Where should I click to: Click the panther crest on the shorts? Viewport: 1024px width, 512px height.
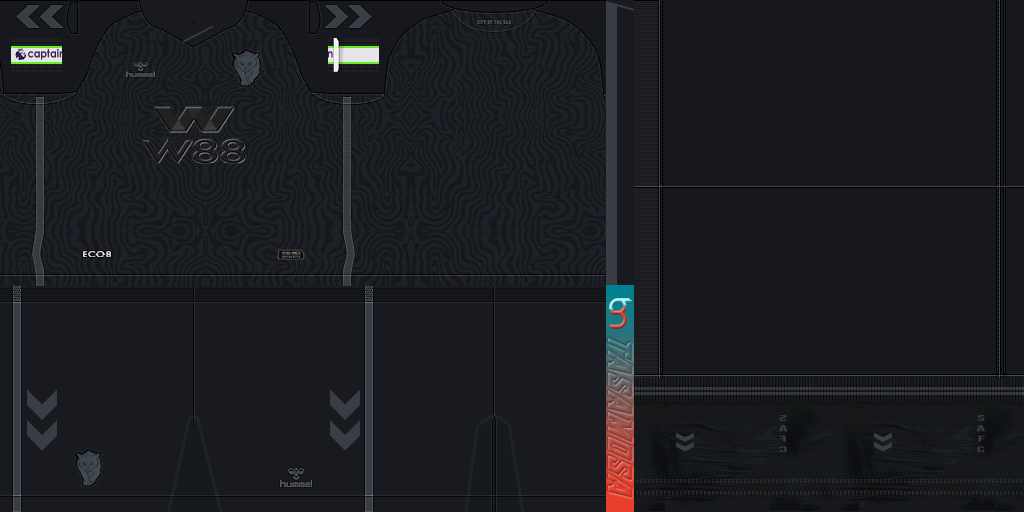[x=89, y=467]
